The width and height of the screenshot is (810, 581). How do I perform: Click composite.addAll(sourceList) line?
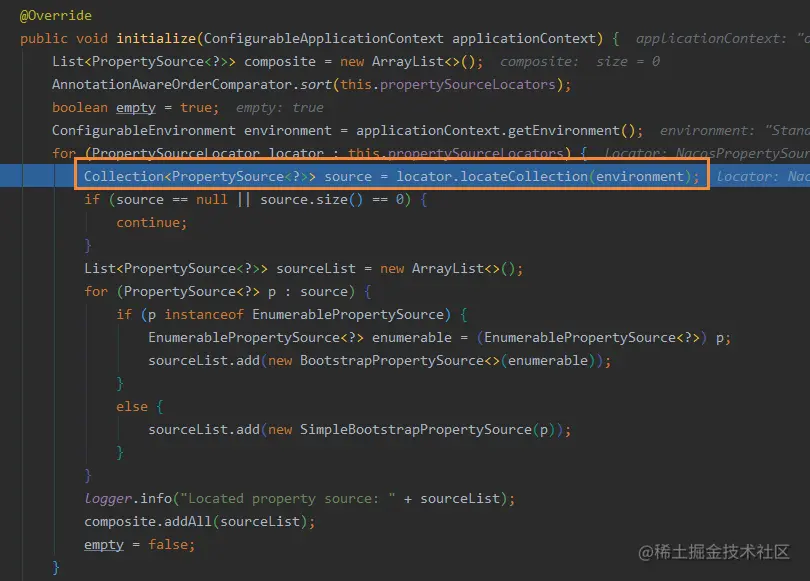pos(200,522)
